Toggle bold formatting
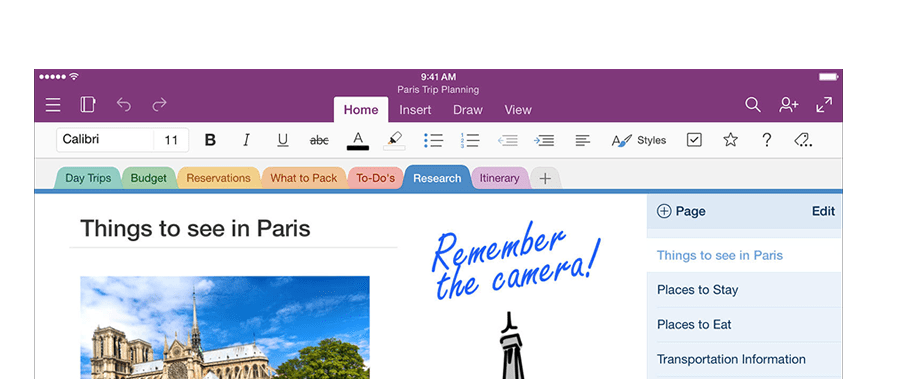The height and width of the screenshot is (379, 897). (x=211, y=140)
